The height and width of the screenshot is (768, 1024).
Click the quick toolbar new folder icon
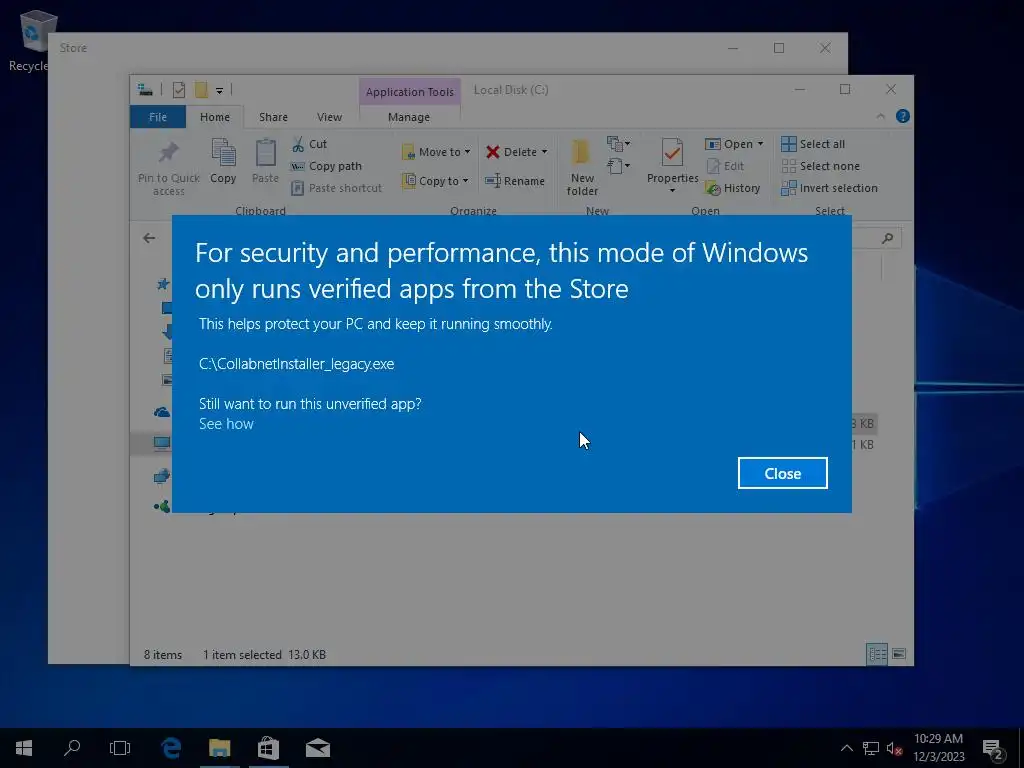(x=201, y=90)
